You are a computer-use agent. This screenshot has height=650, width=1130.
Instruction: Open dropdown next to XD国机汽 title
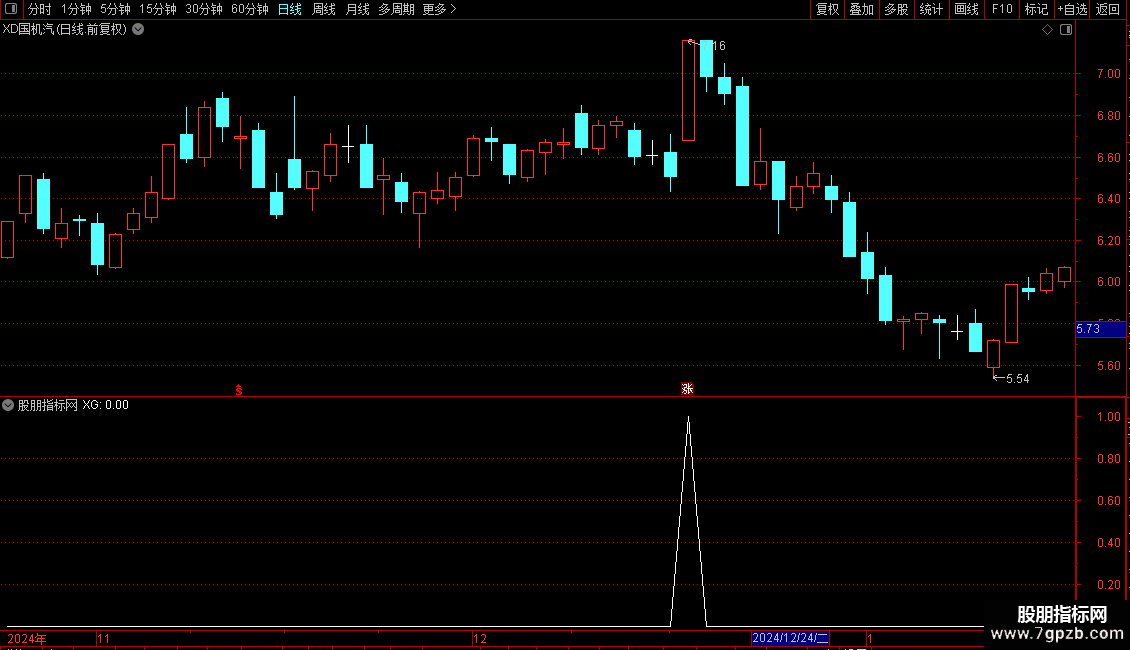tap(138, 30)
